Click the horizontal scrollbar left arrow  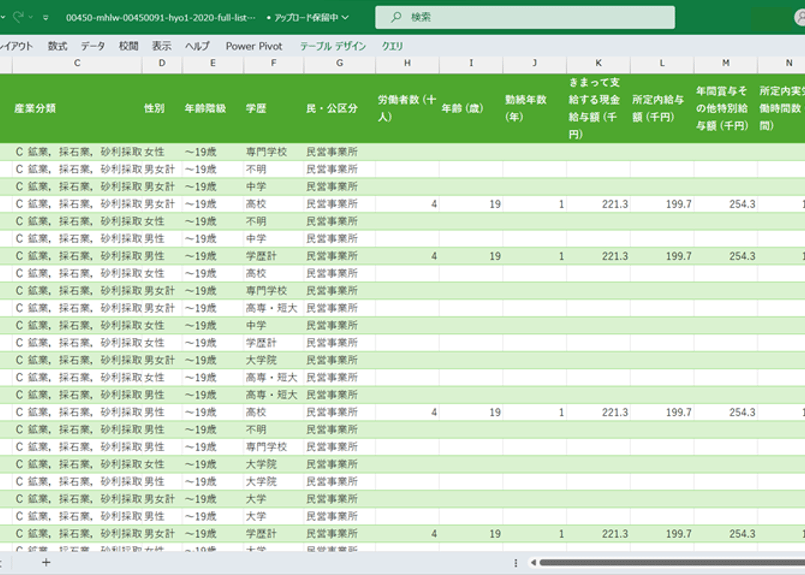tap(532, 562)
